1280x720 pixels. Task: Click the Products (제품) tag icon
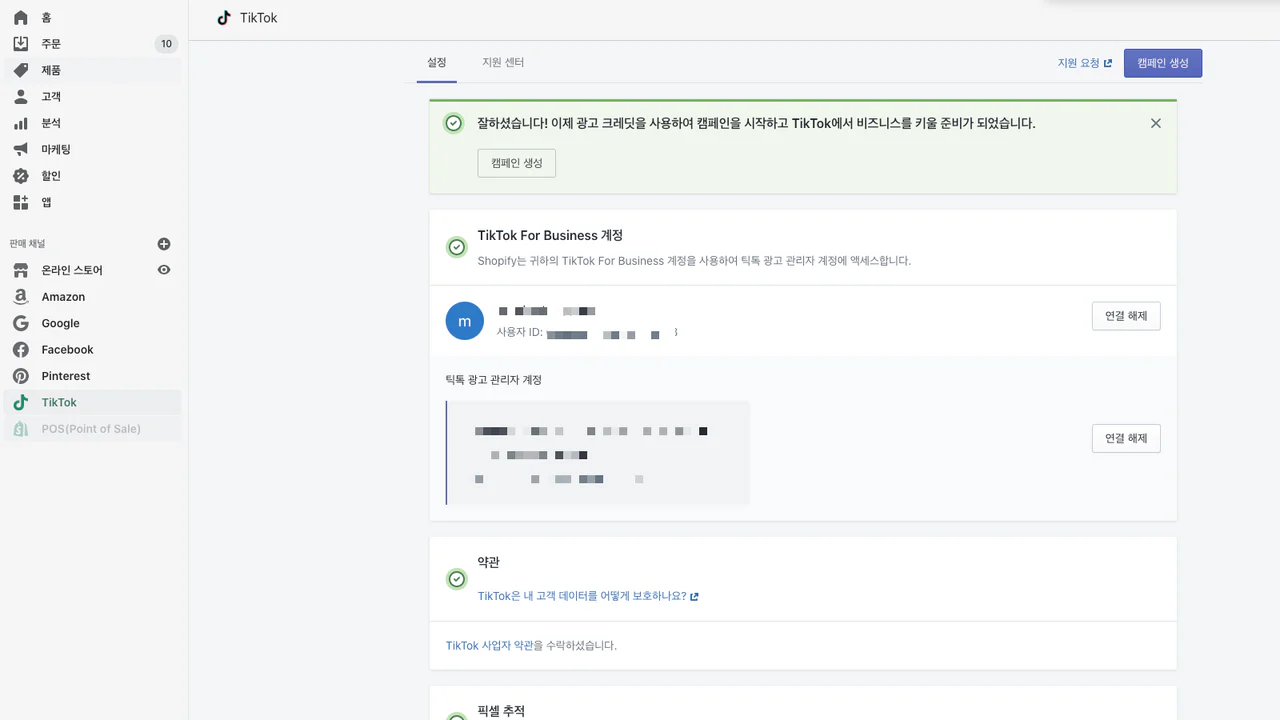(x=21, y=70)
